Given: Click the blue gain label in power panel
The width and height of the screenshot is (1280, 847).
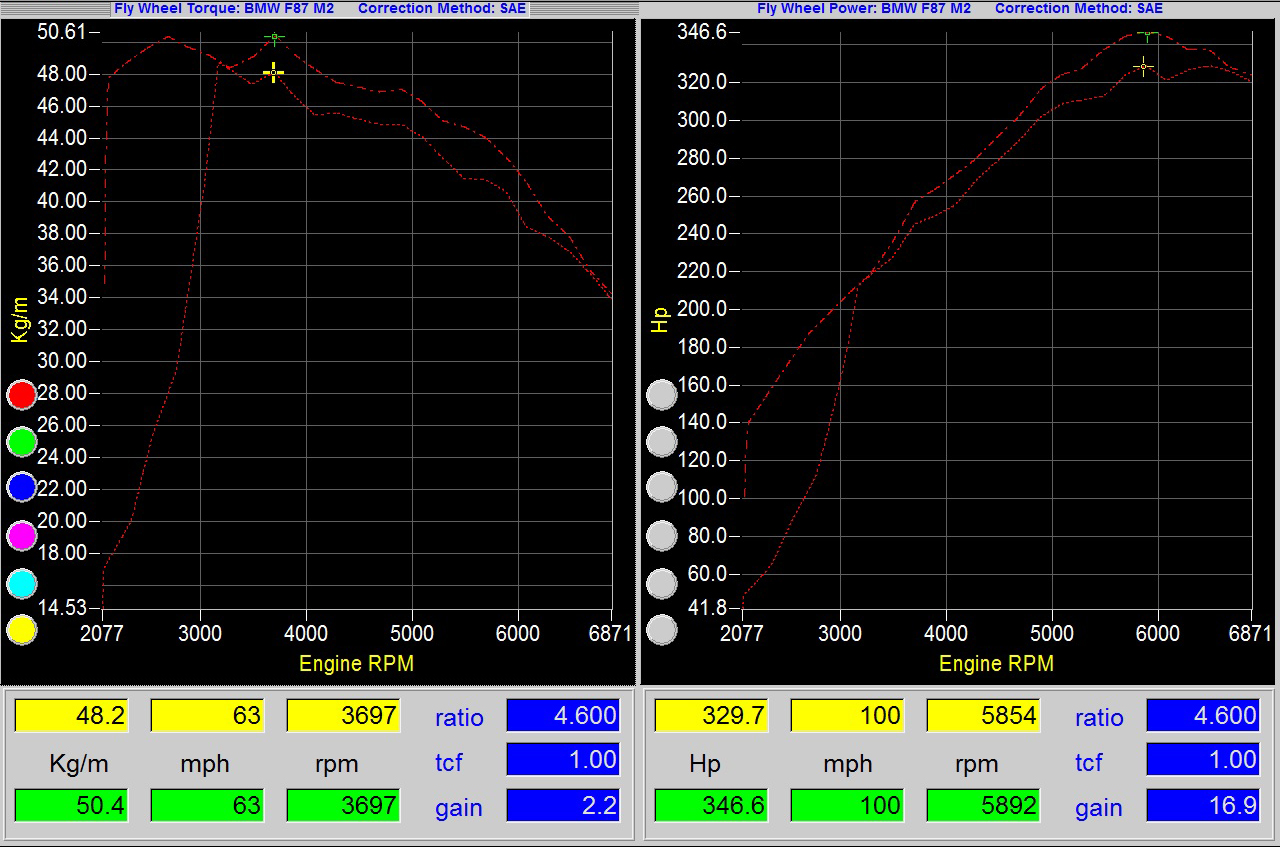Looking at the screenshot, I should [1098, 808].
